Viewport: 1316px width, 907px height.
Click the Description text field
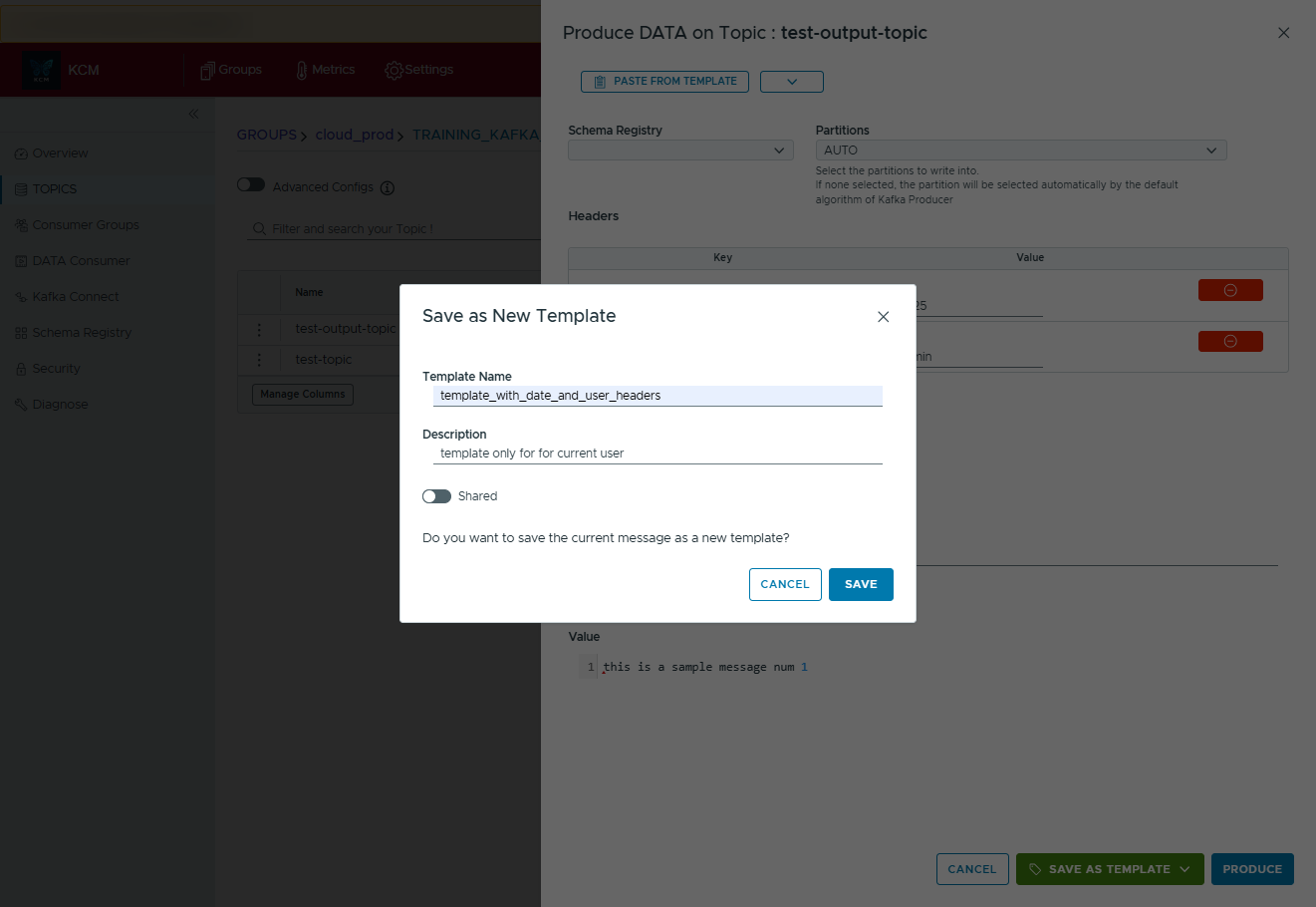[x=657, y=453]
